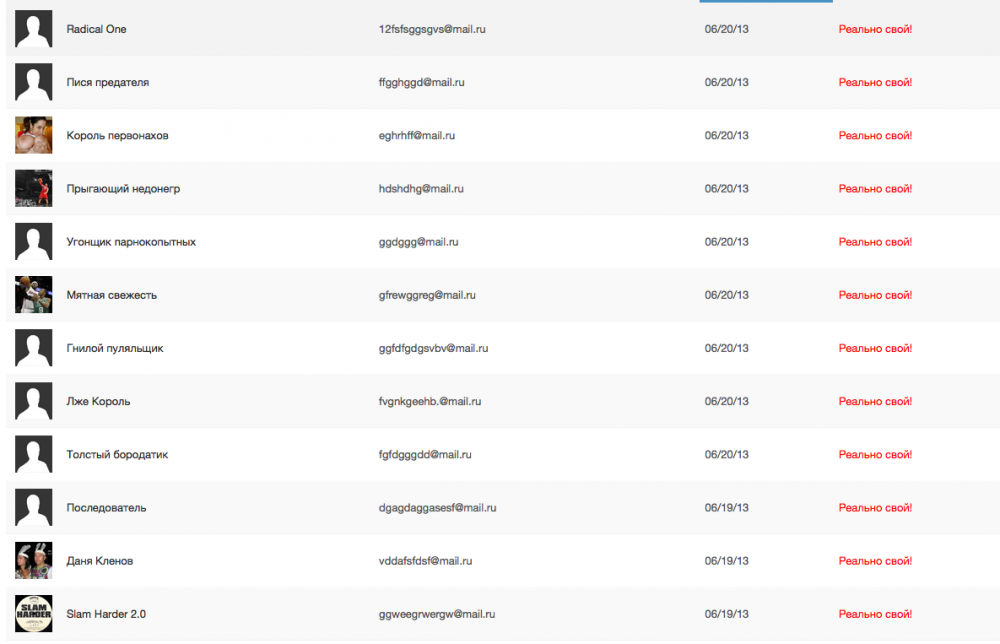Select the 06/19/13 date in Даня Кленов row
1000x644 pixels.
tap(726, 561)
